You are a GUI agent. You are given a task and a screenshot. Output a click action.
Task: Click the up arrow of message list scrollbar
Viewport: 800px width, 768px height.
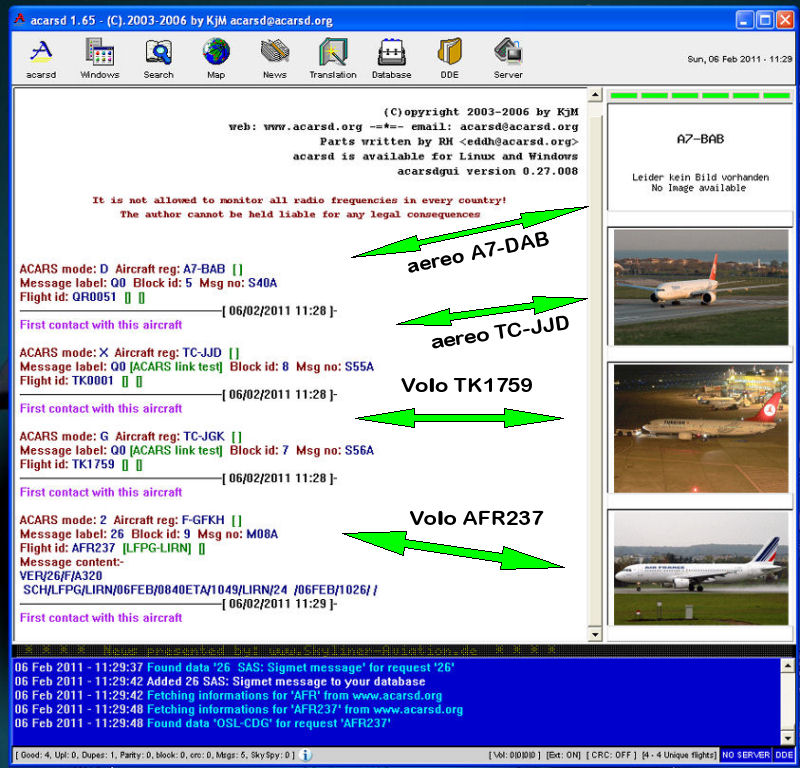coord(595,95)
